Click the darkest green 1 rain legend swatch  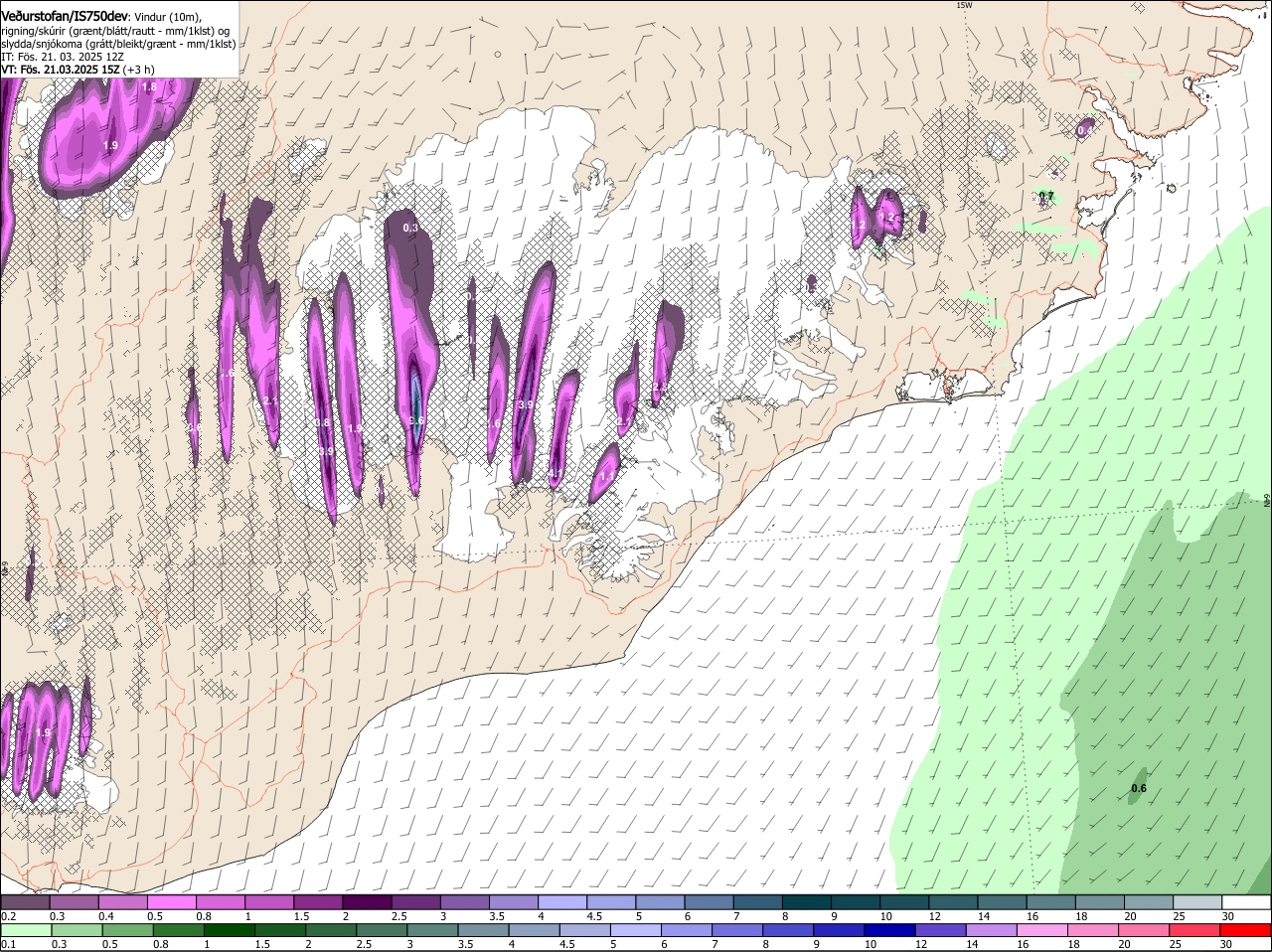[x=229, y=930]
